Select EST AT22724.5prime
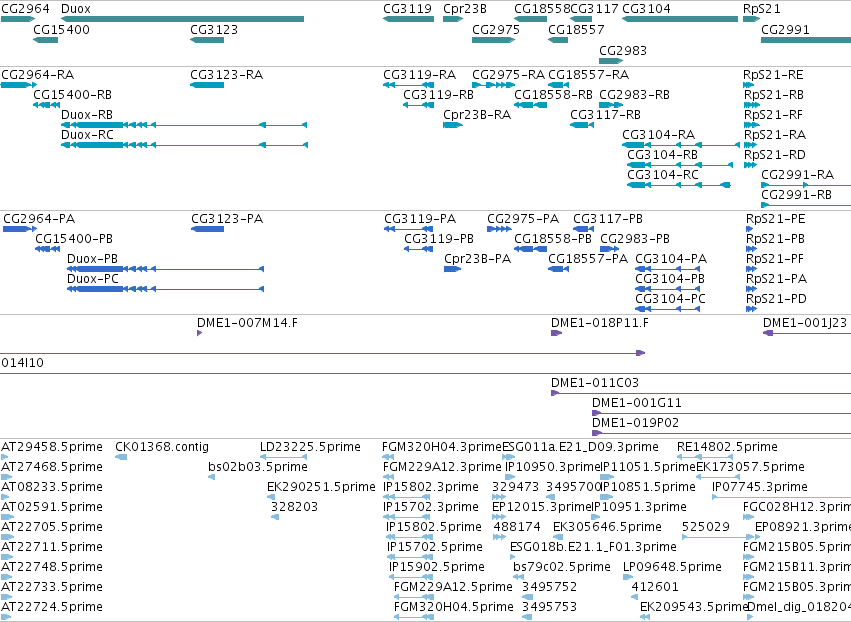 pos(52,607)
